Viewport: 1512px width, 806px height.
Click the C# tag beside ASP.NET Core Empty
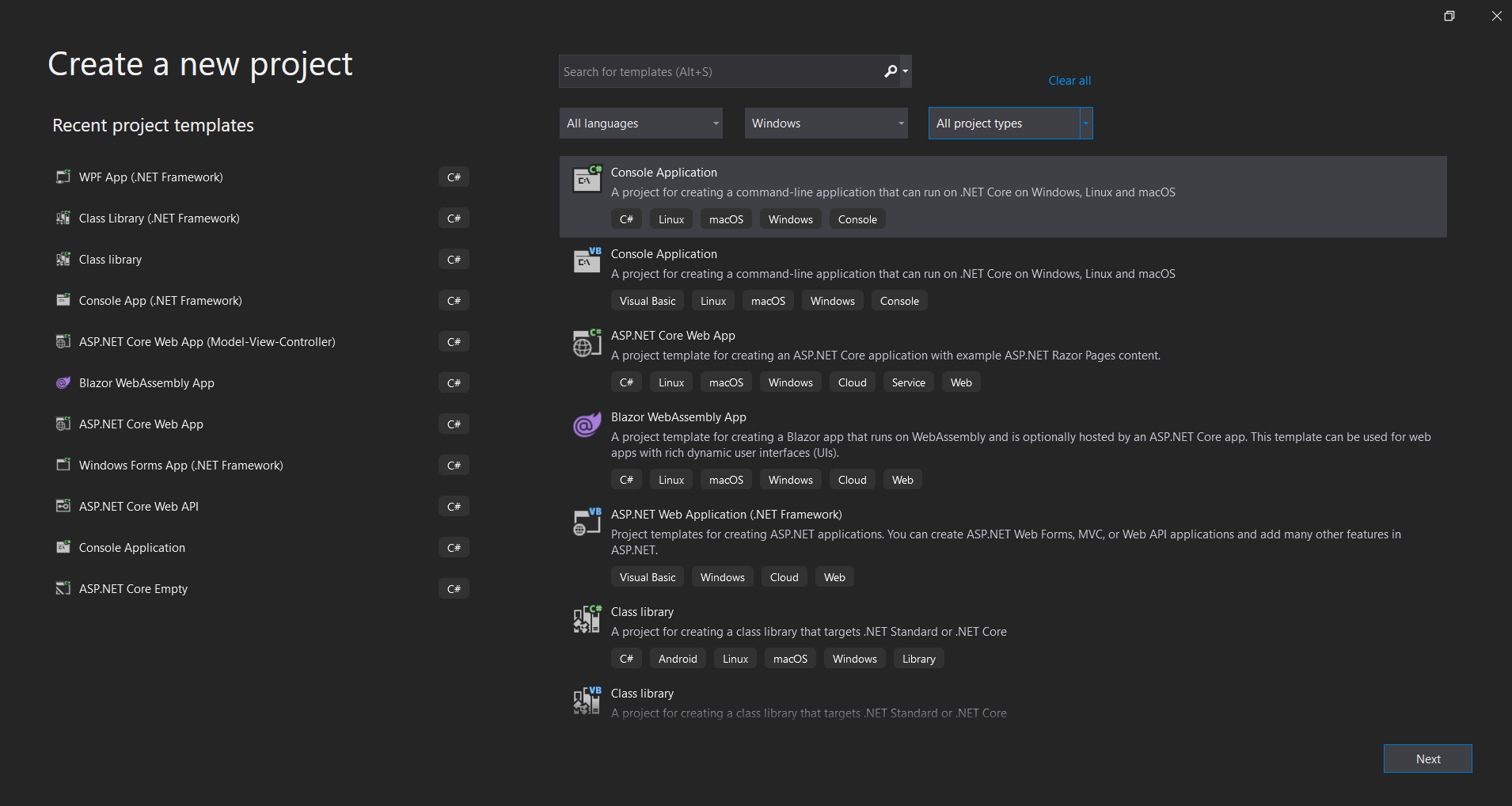pos(454,588)
